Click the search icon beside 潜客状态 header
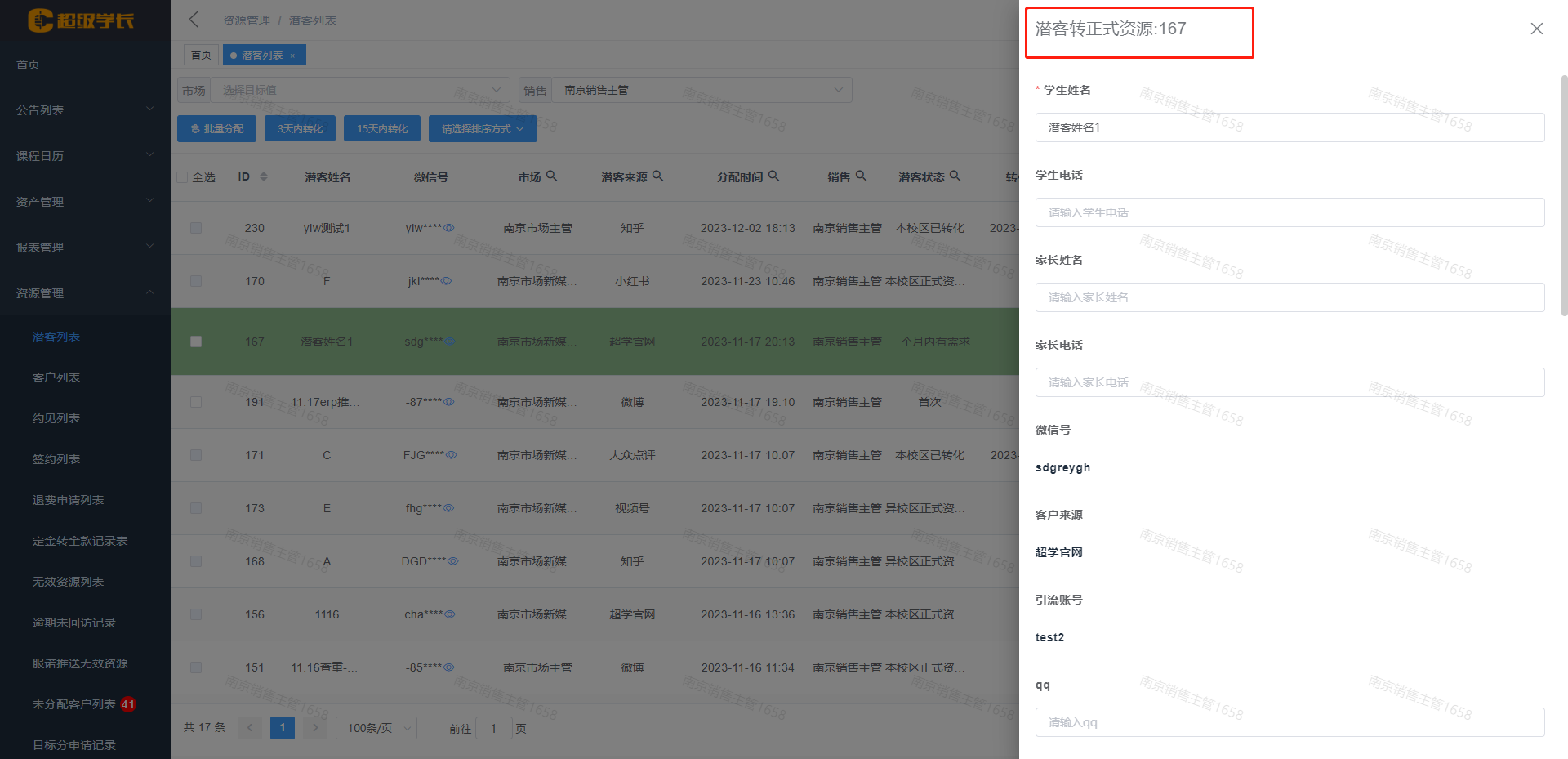1568x759 pixels. coord(955,176)
